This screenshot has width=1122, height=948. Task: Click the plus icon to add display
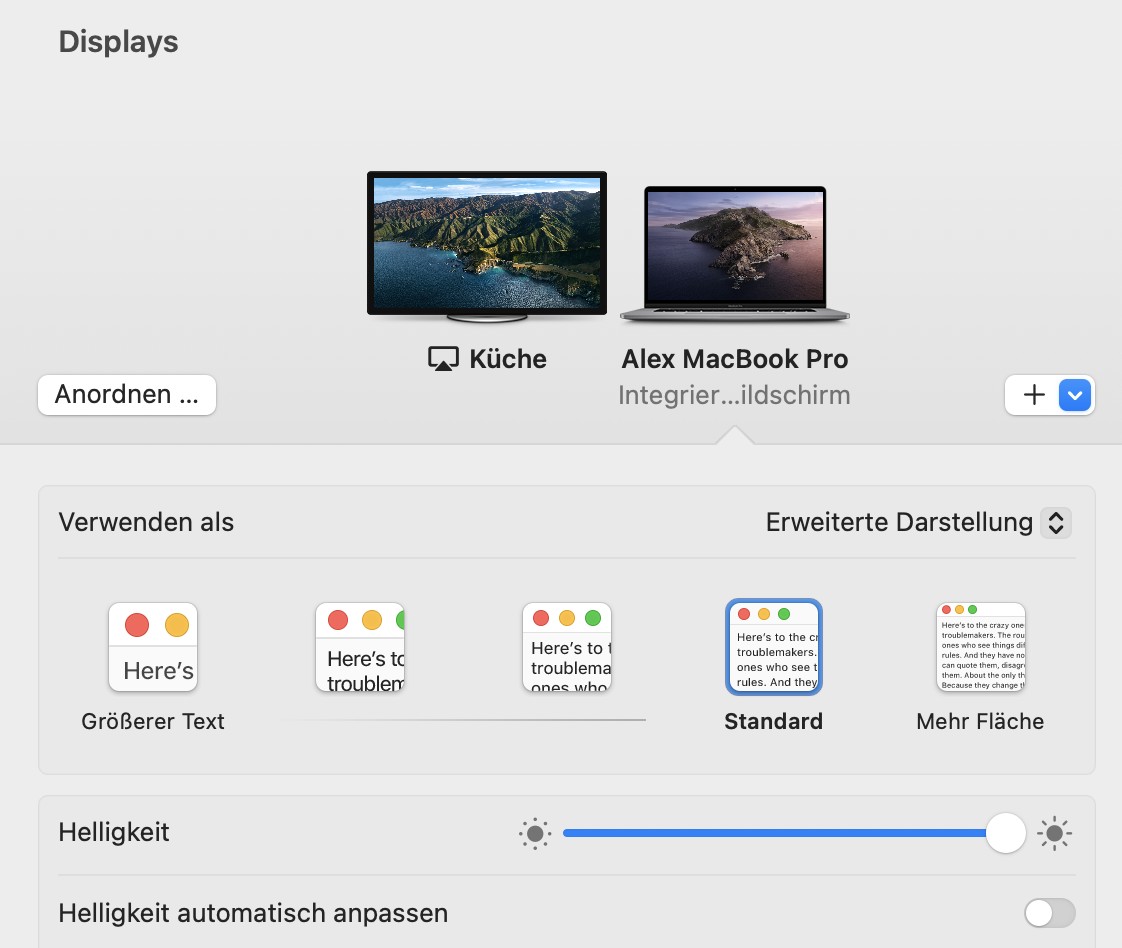pyautogui.click(x=1034, y=395)
